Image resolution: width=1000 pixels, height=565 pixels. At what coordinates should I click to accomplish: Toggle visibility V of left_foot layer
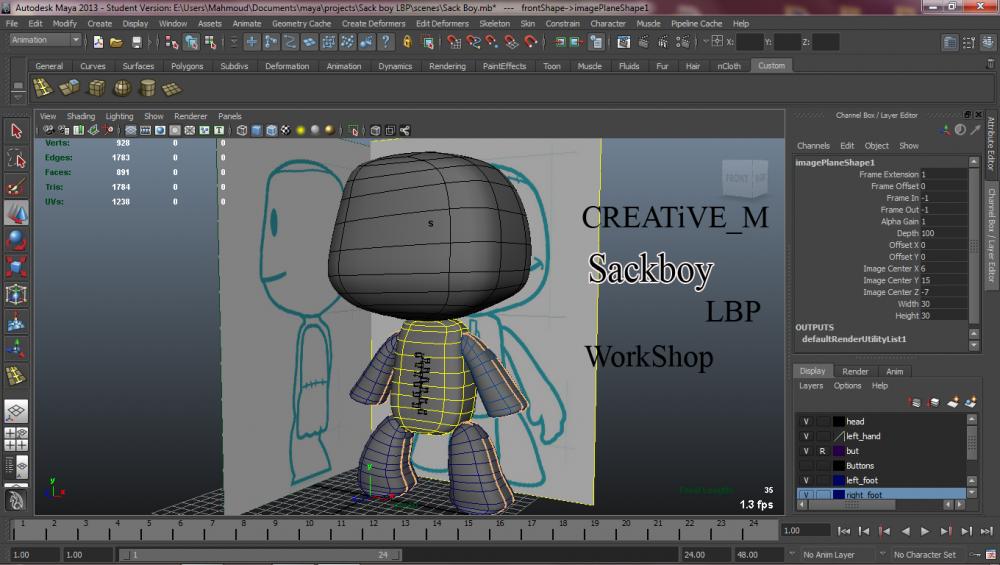805,480
